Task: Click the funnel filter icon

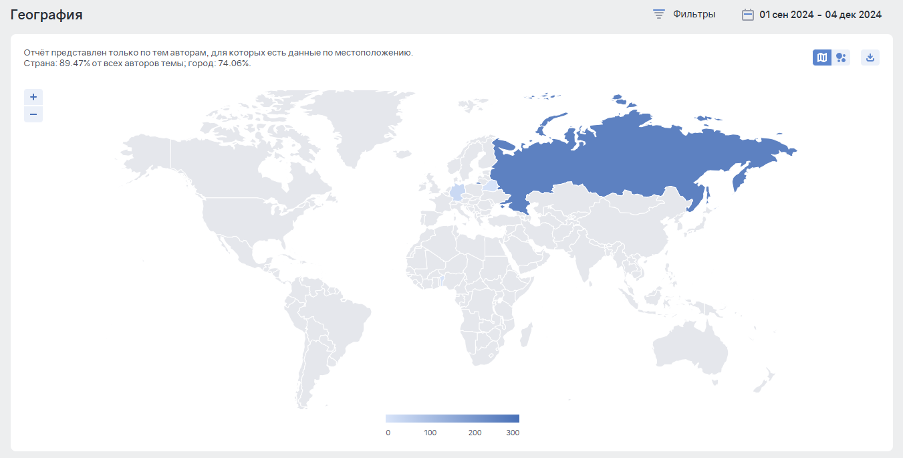Action: [659, 14]
